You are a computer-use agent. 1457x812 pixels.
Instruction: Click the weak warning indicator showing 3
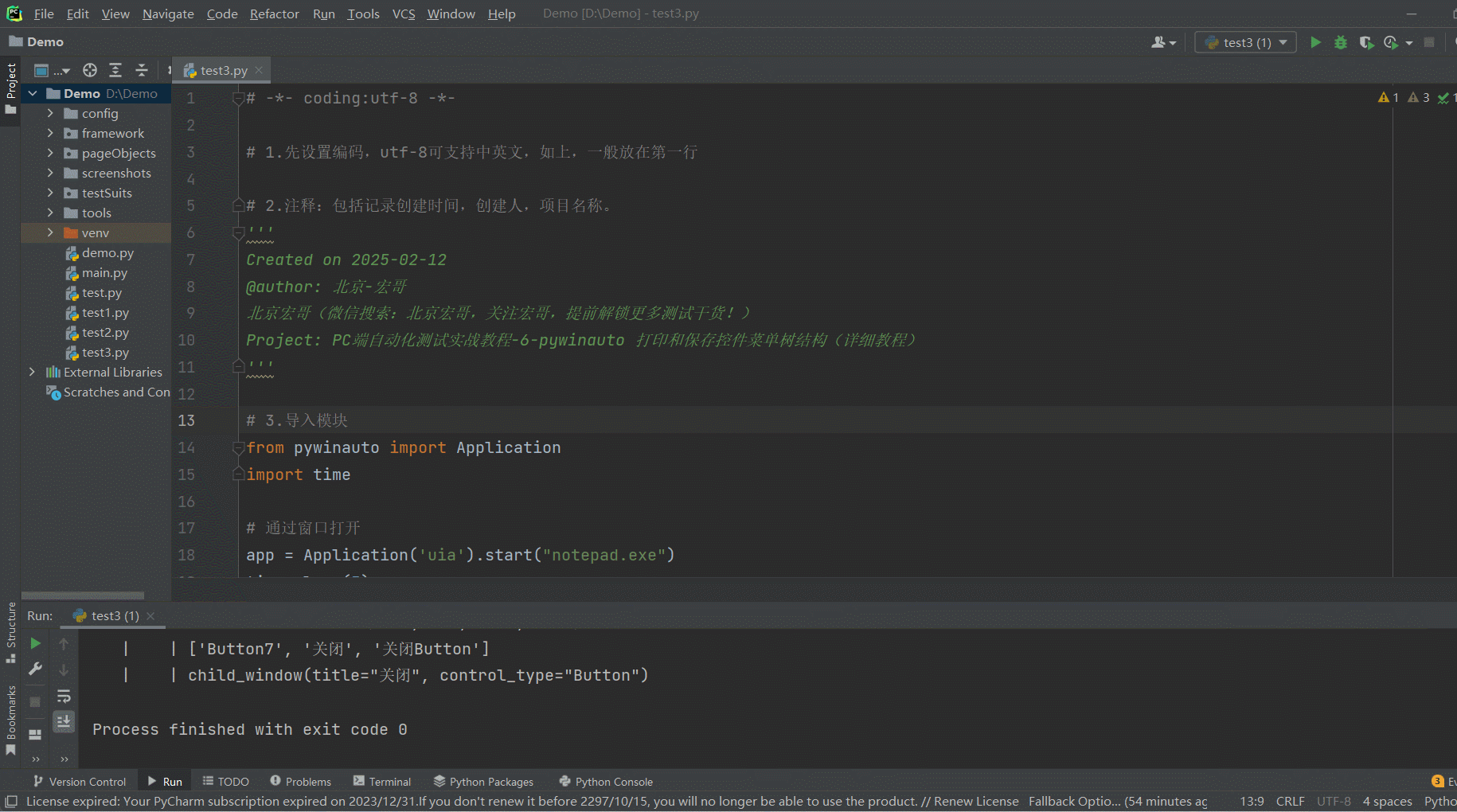coord(1419,97)
